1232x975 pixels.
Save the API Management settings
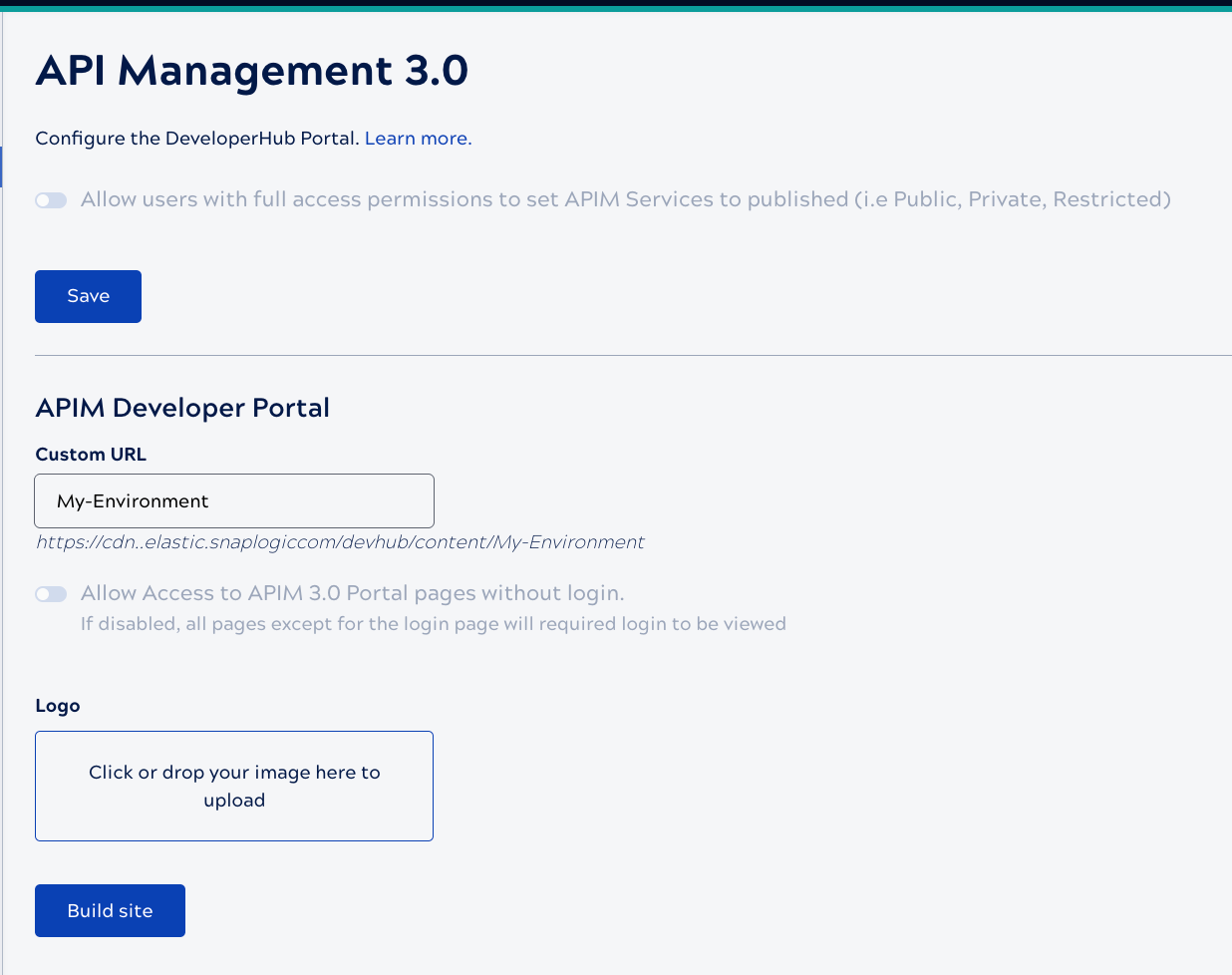tap(88, 296)
